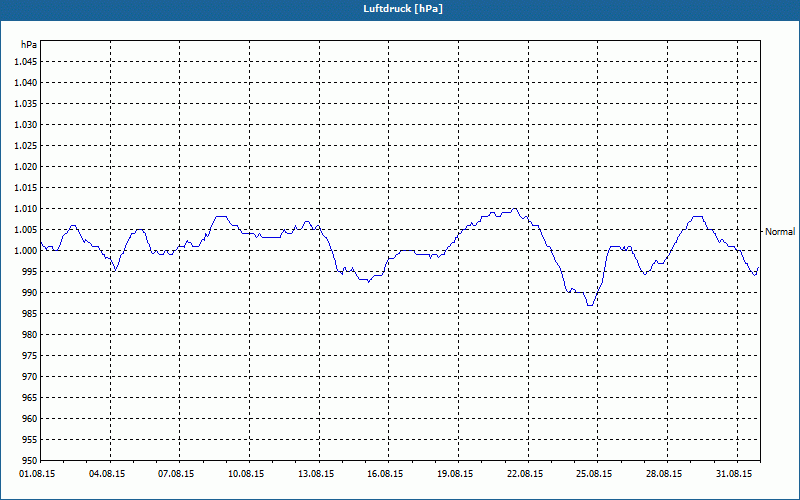Click the 1.010 axis value
800x500 pixels.
coord(26,209)
